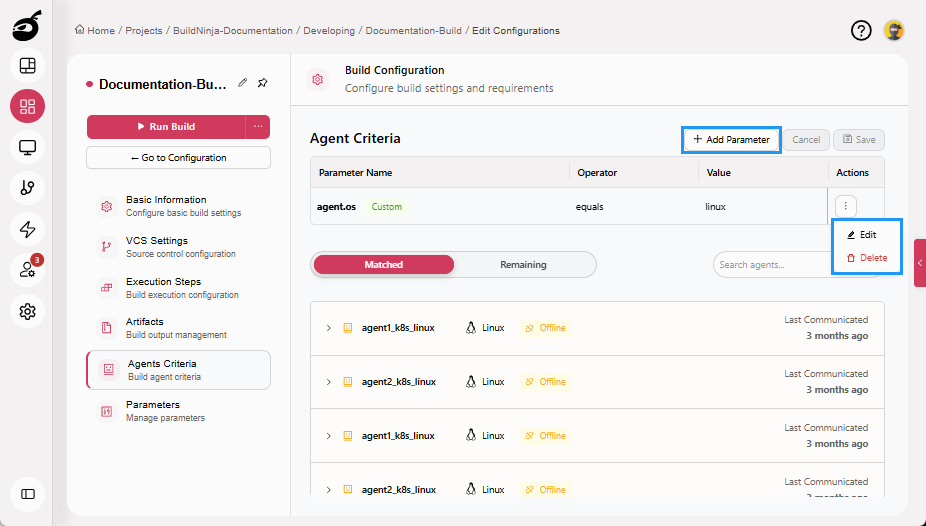The width and height of the screenshot is (926, 526).
Task: Open Execution Steps section
Action: 178,287
